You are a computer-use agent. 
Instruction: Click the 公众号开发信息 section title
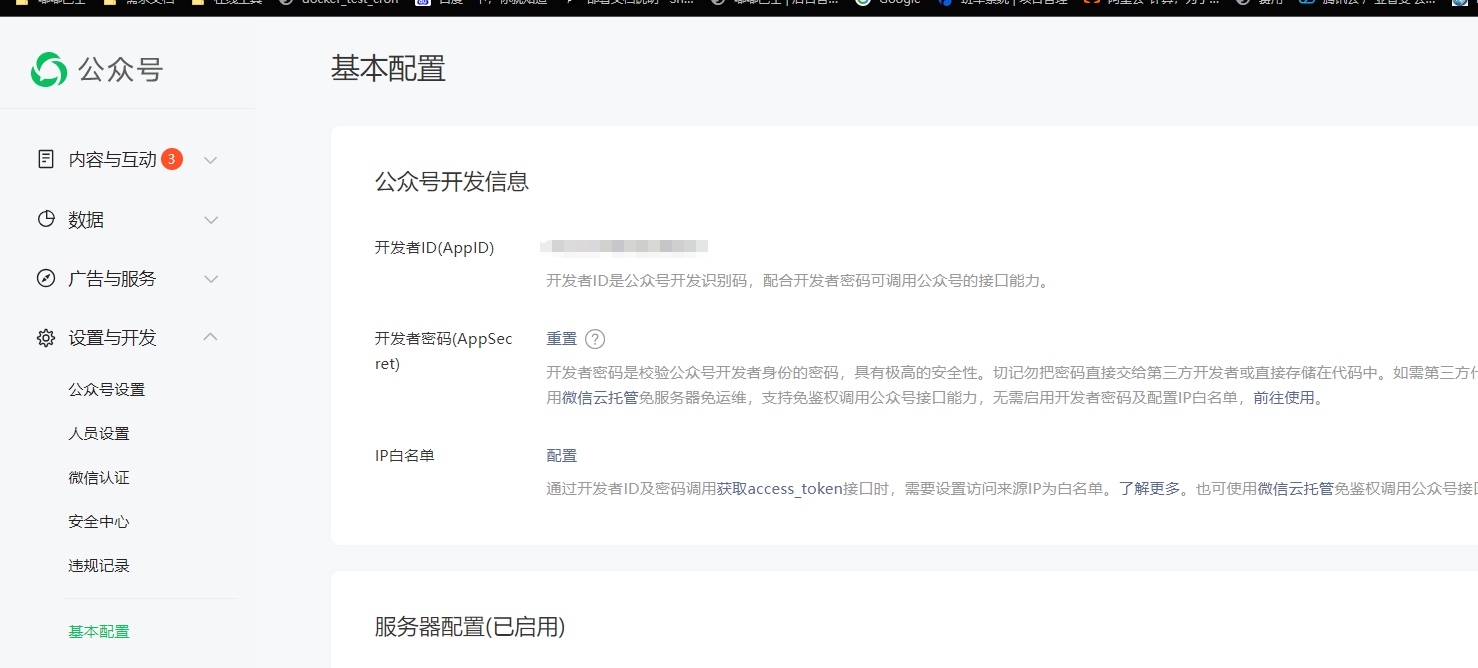point(452,182)
